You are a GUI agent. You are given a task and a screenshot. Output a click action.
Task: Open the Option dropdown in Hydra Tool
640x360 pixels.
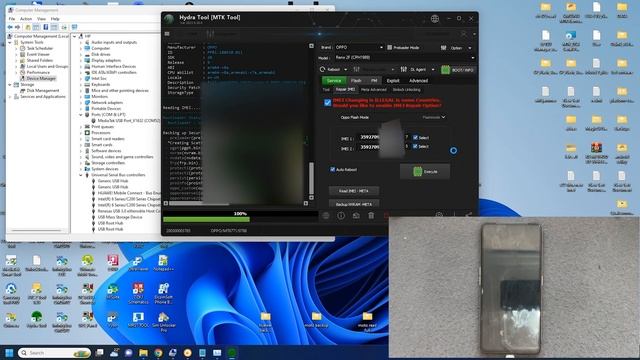[x=456, y=48]
